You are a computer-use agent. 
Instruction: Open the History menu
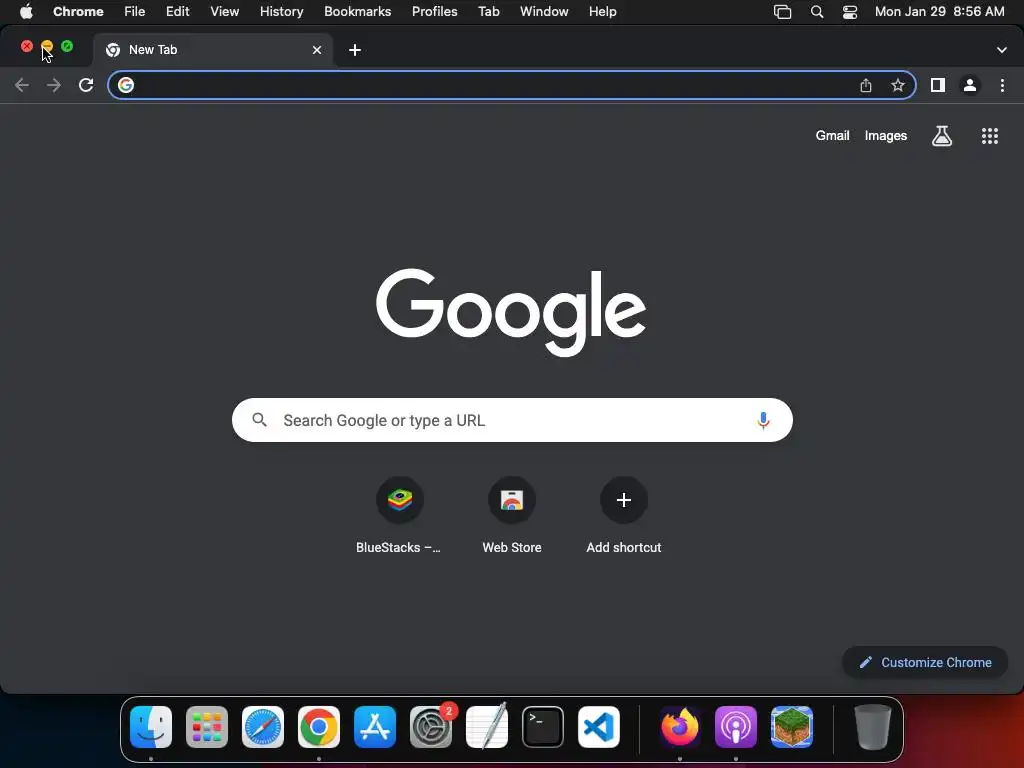pyautogui.click(x=281, y=12)
